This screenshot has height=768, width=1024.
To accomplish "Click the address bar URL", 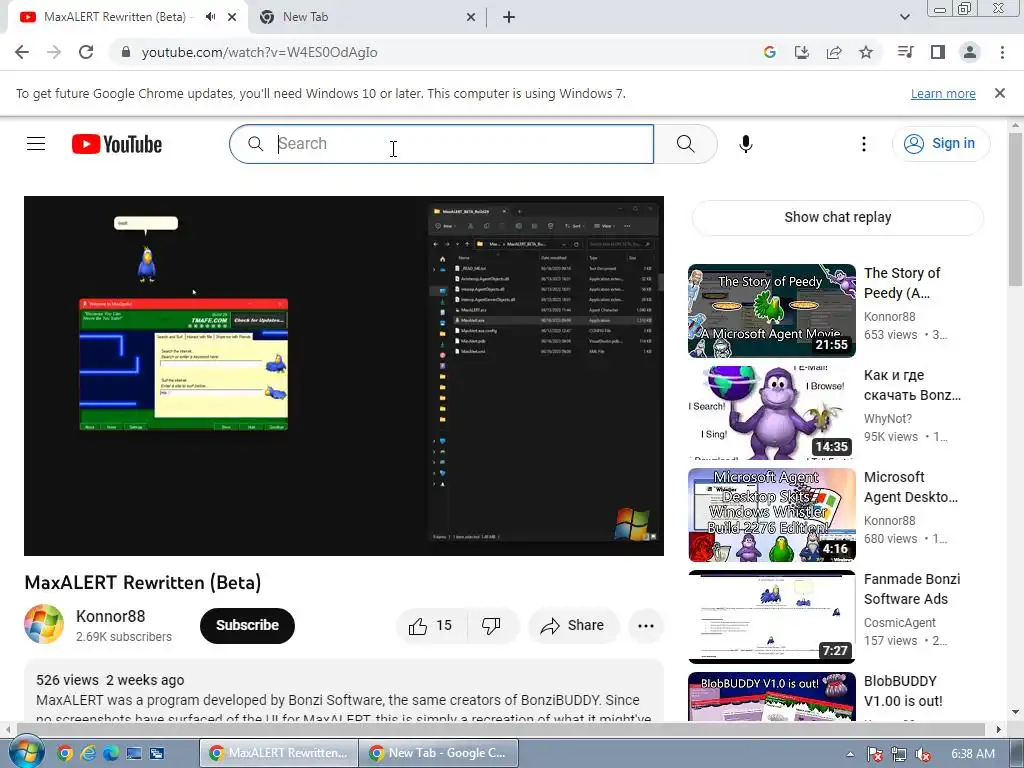I will 259,52.
